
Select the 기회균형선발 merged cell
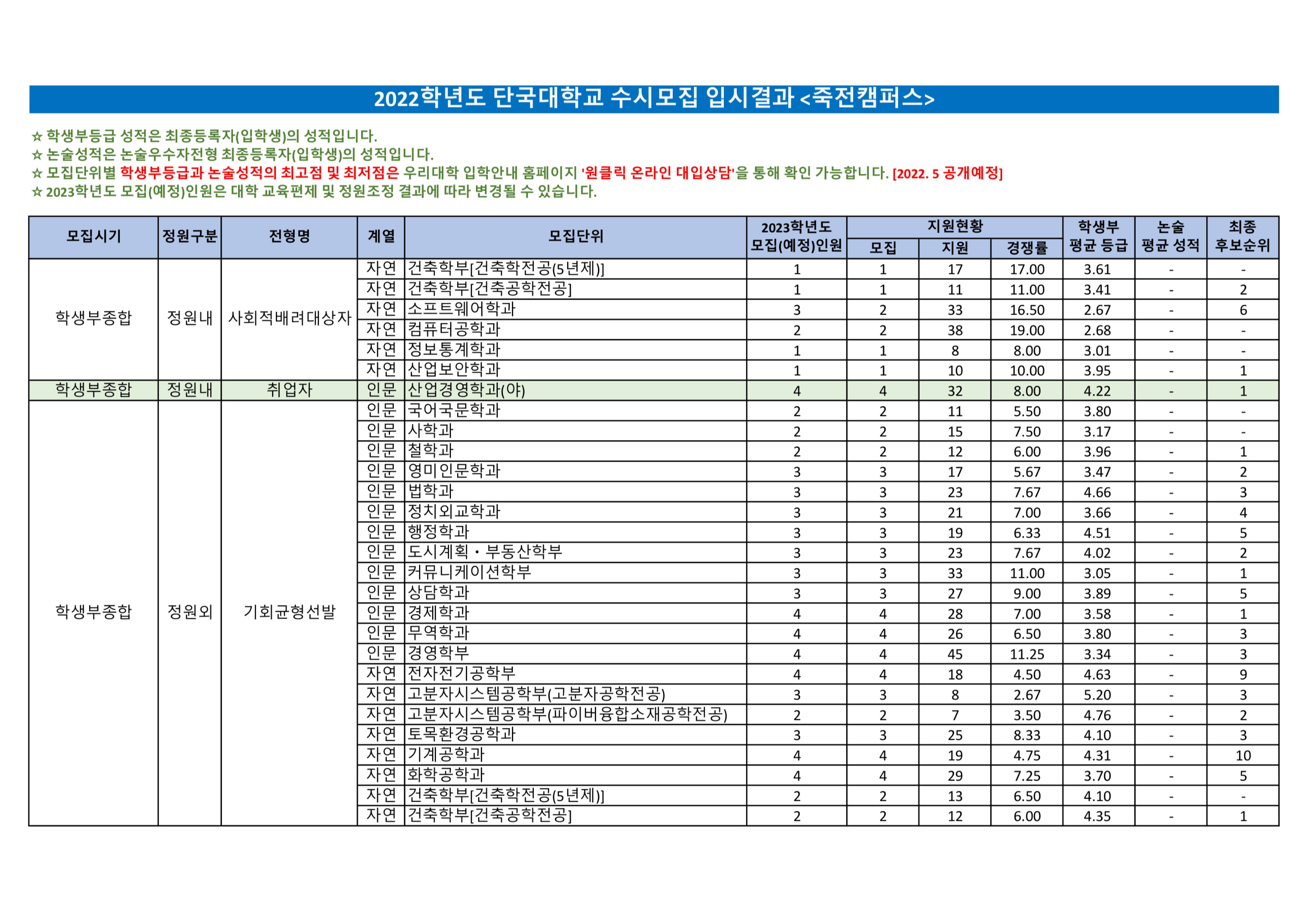click(x=289, y=612)
